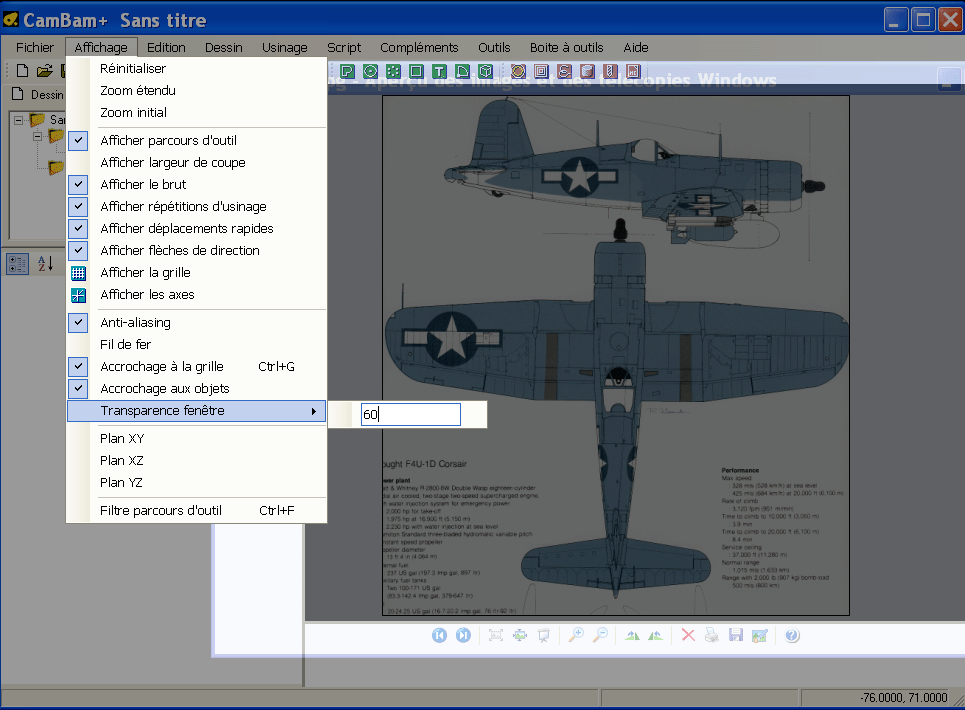Click the open folder icon in toolbar
The image size is (965, 710).
click(x=44, y=71)
